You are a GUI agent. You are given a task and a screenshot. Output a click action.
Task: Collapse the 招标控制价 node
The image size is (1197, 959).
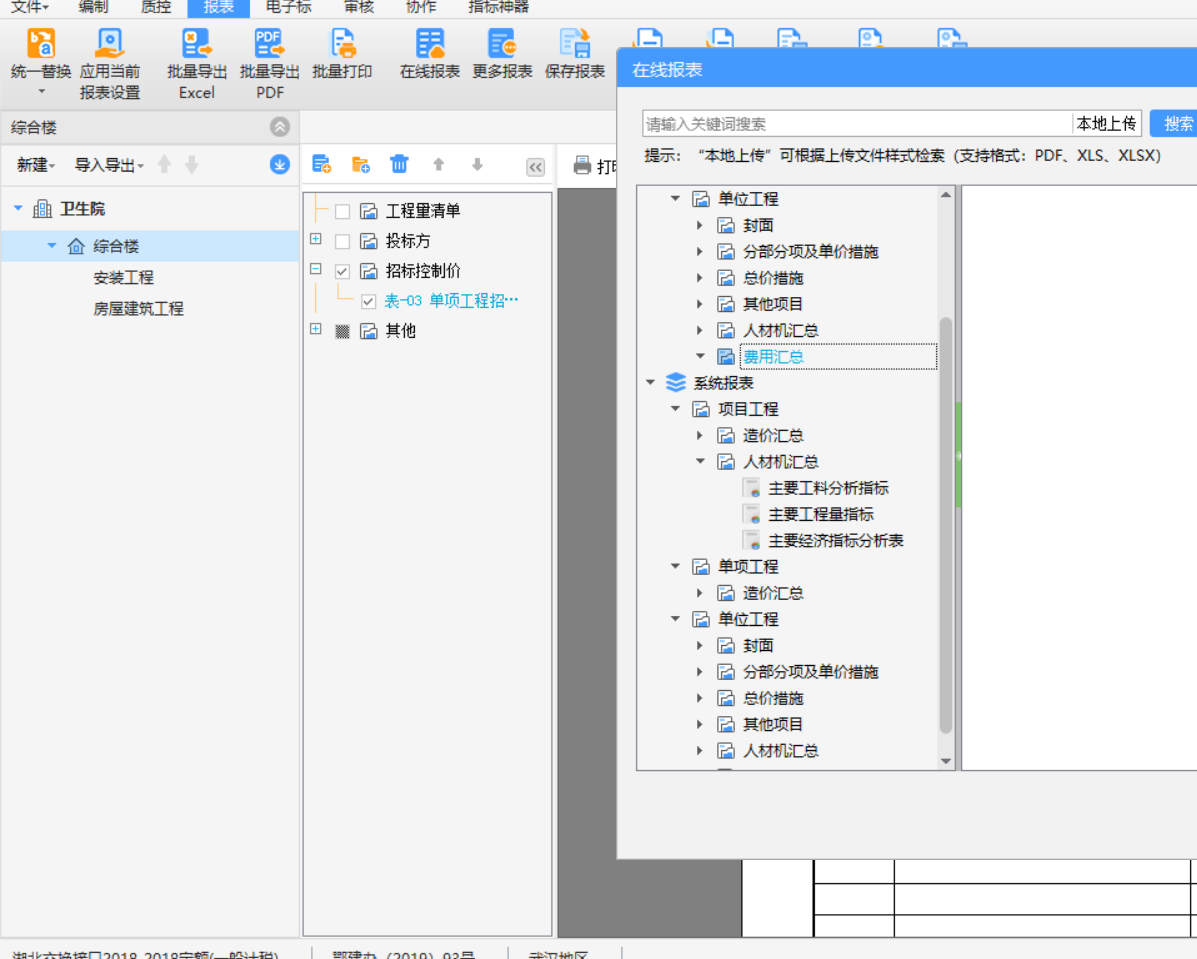point(315,269)
